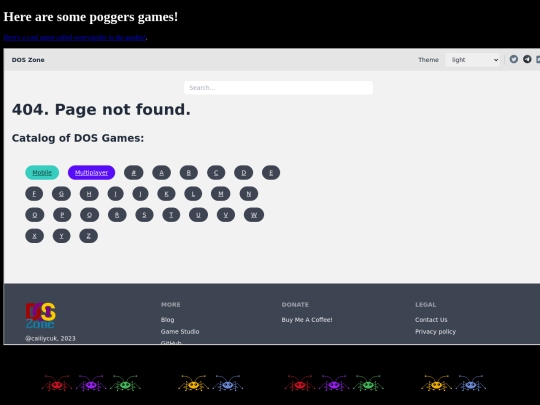Select the Multiplayer category tag
The height and width of the screenshot is (405, 540).
pyautogui.click(x=91, y=173)
